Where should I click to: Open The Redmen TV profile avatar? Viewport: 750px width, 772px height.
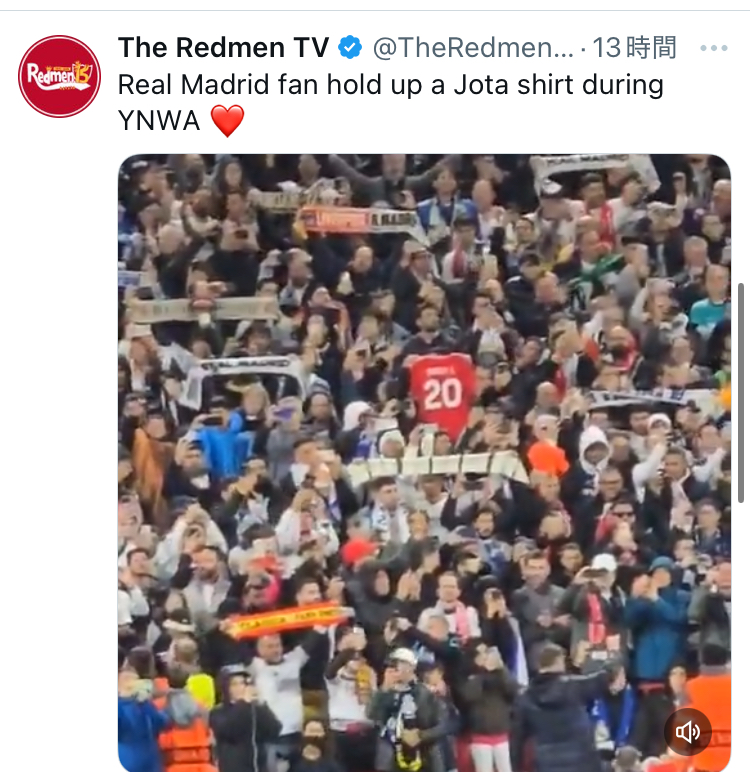click(x=59, y=76)
